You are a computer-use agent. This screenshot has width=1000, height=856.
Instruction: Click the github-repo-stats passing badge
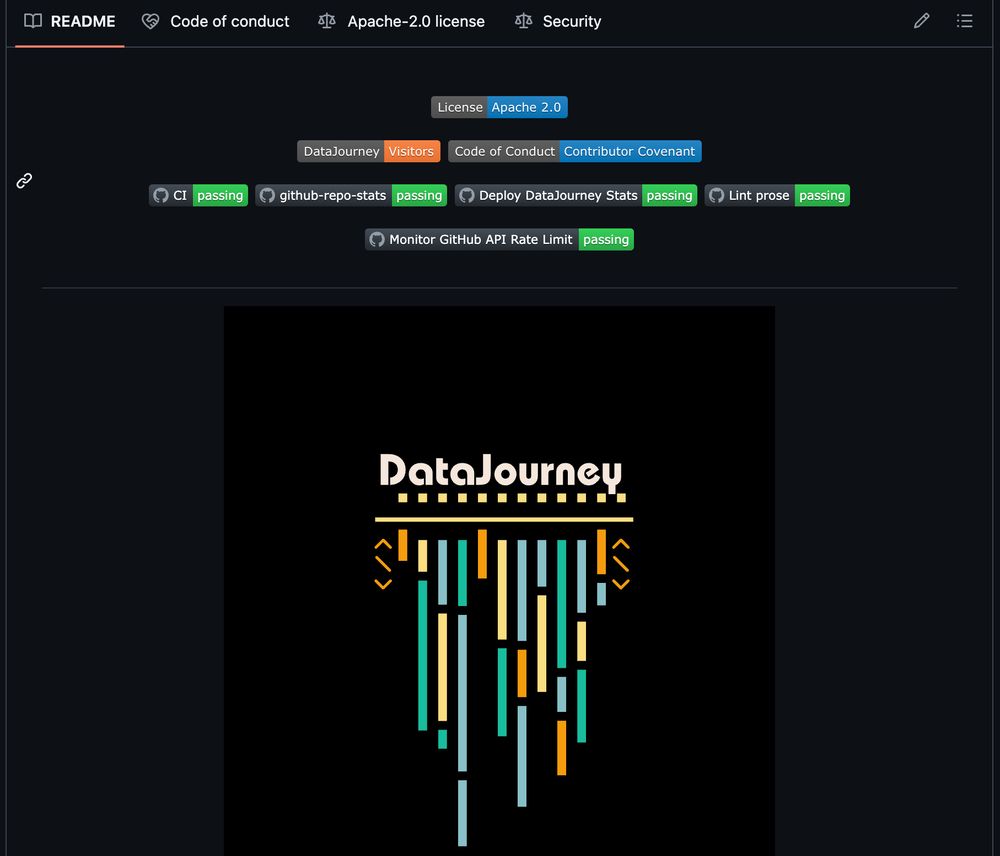click(351, 195)
